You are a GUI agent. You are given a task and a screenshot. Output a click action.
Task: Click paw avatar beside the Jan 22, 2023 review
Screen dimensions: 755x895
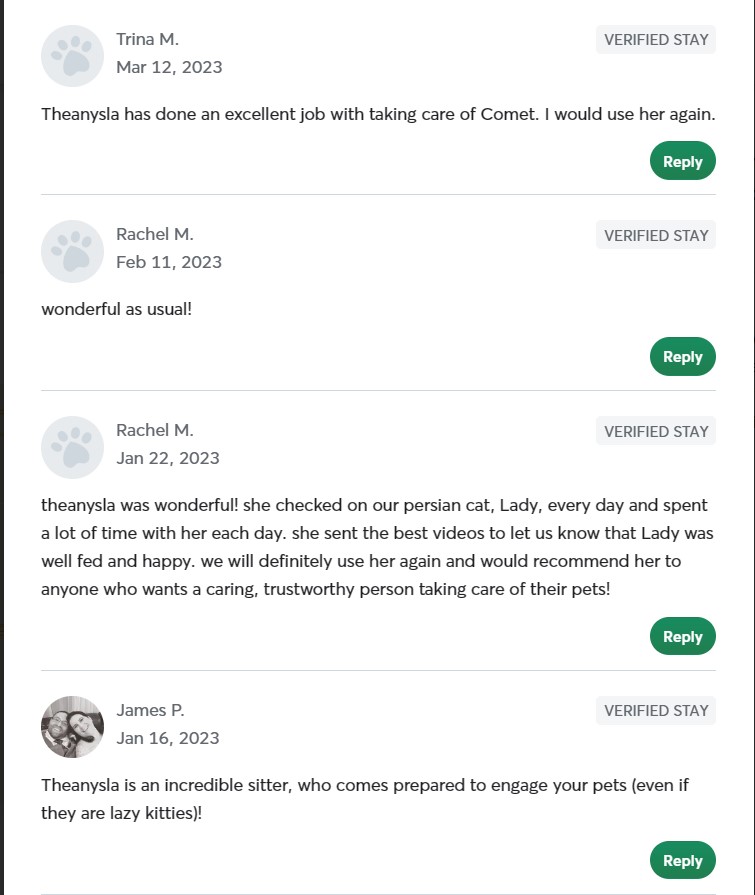click(72, 447)
